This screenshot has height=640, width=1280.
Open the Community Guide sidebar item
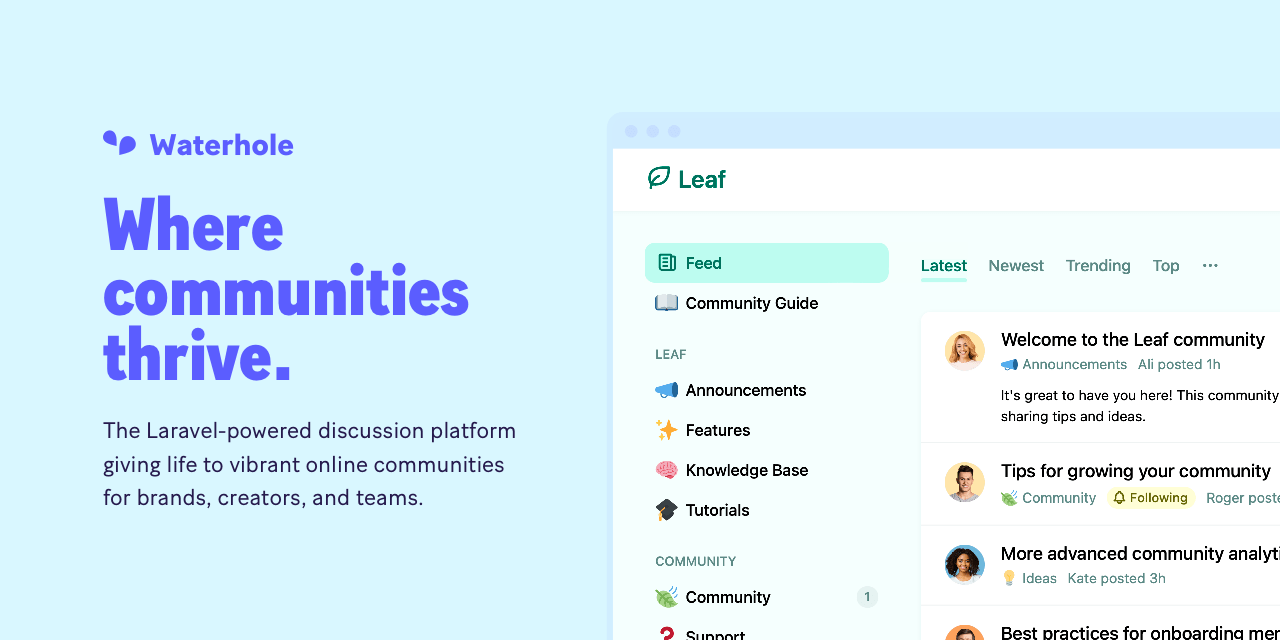[767, 303]
